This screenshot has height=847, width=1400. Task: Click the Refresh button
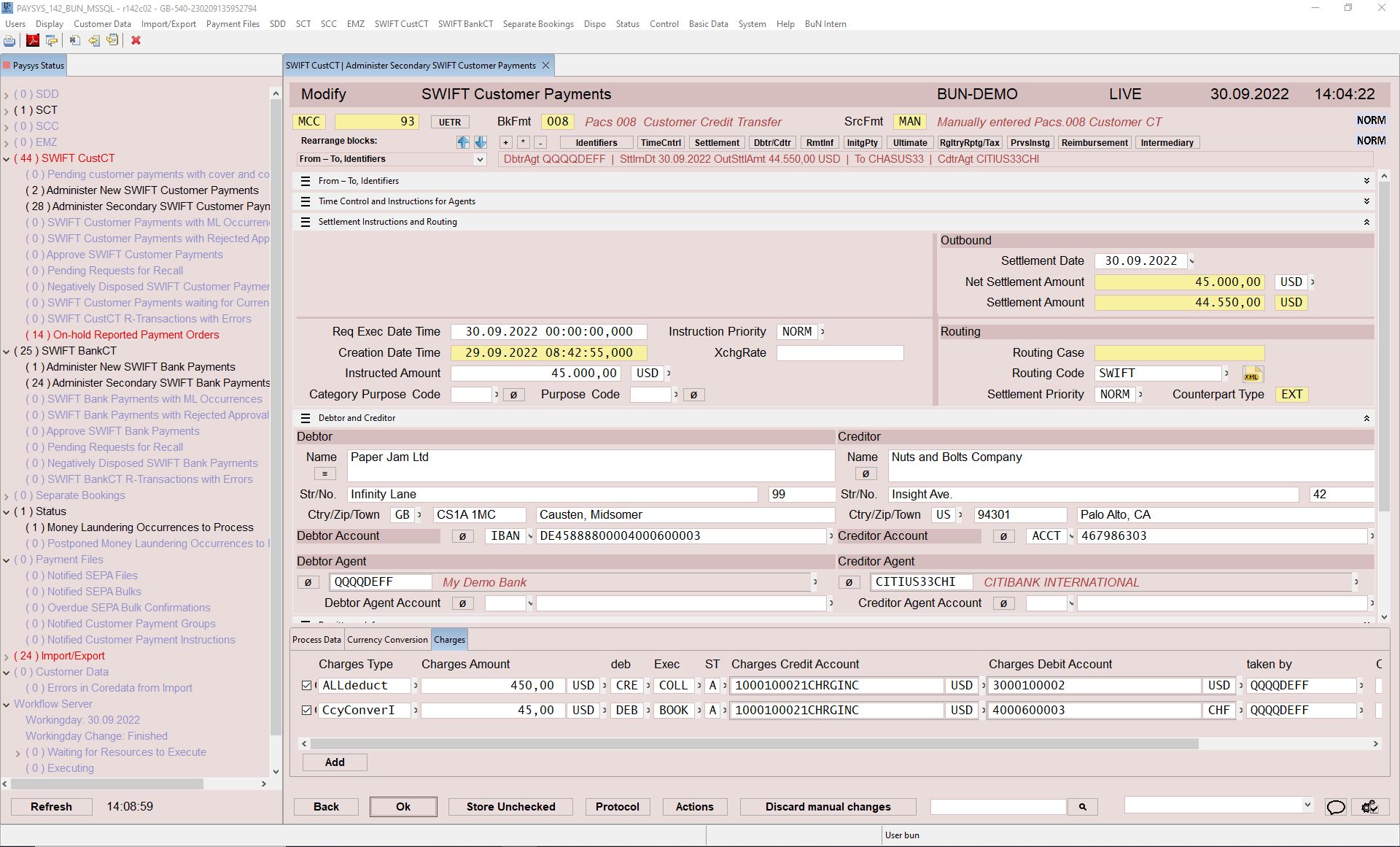click(x=51, y=807)
